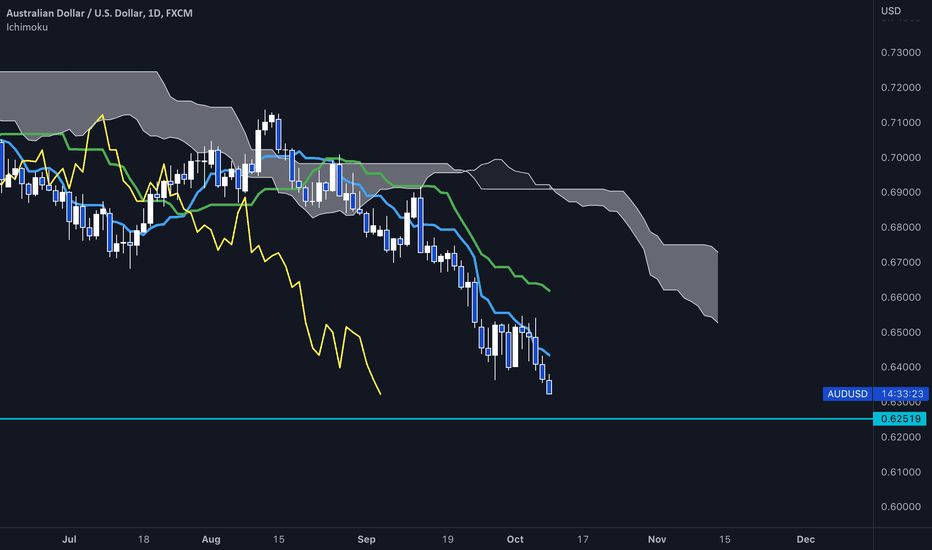Click the 19 date label after Sep
The height and width of the screenshot is (550, 932).
[x=448, y=539]
